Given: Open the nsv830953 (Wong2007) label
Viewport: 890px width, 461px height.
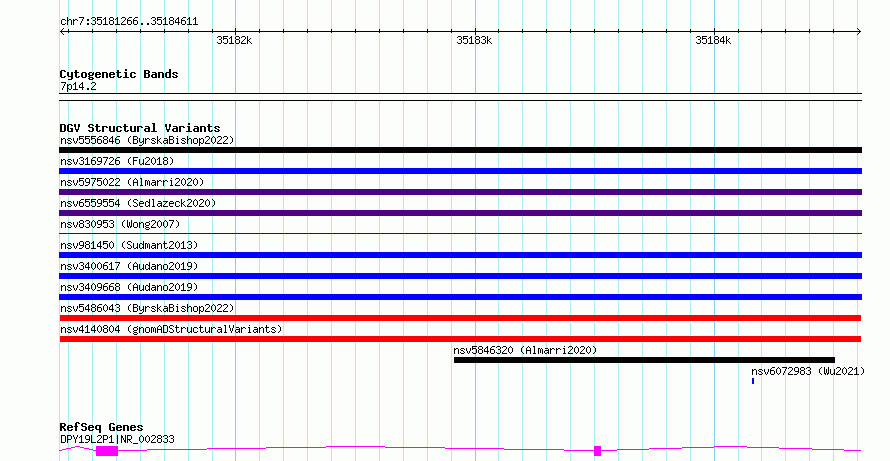Looking at the screenshot, I should [120, 224].
